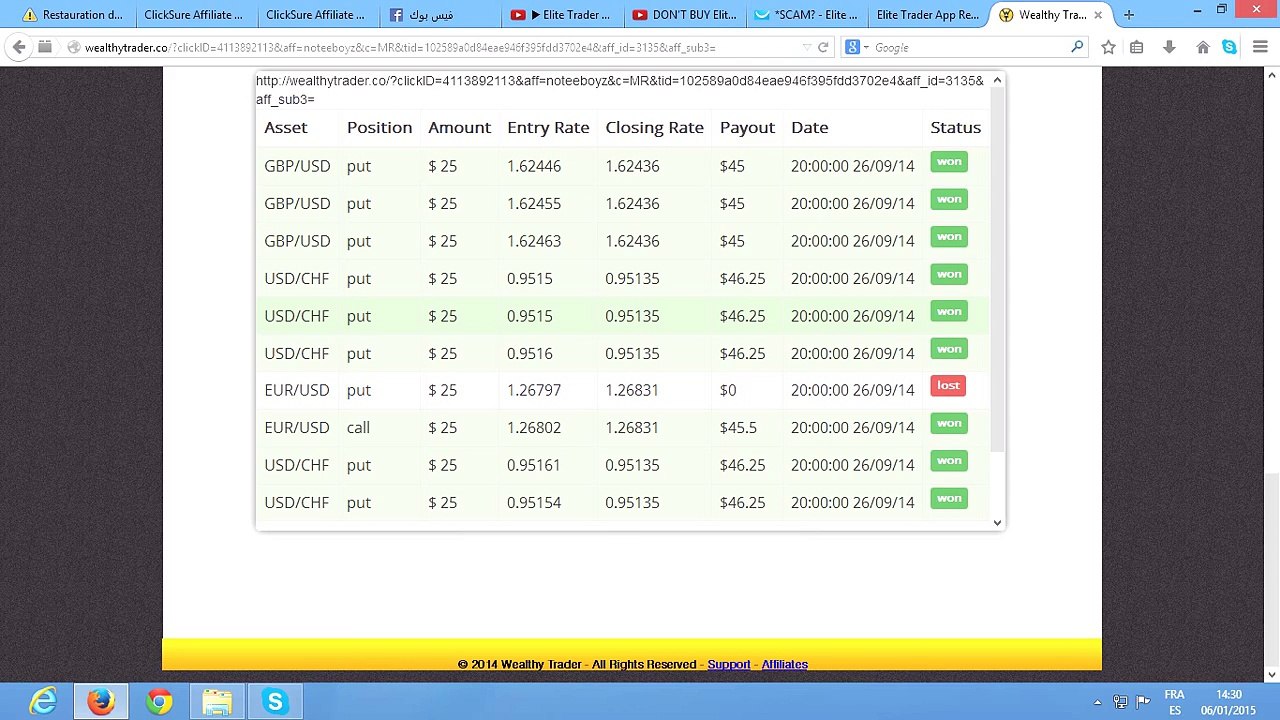Click the Firefox taskbar icon
Viewport: 1280px width, 720px height.
(x=100, y=702)
